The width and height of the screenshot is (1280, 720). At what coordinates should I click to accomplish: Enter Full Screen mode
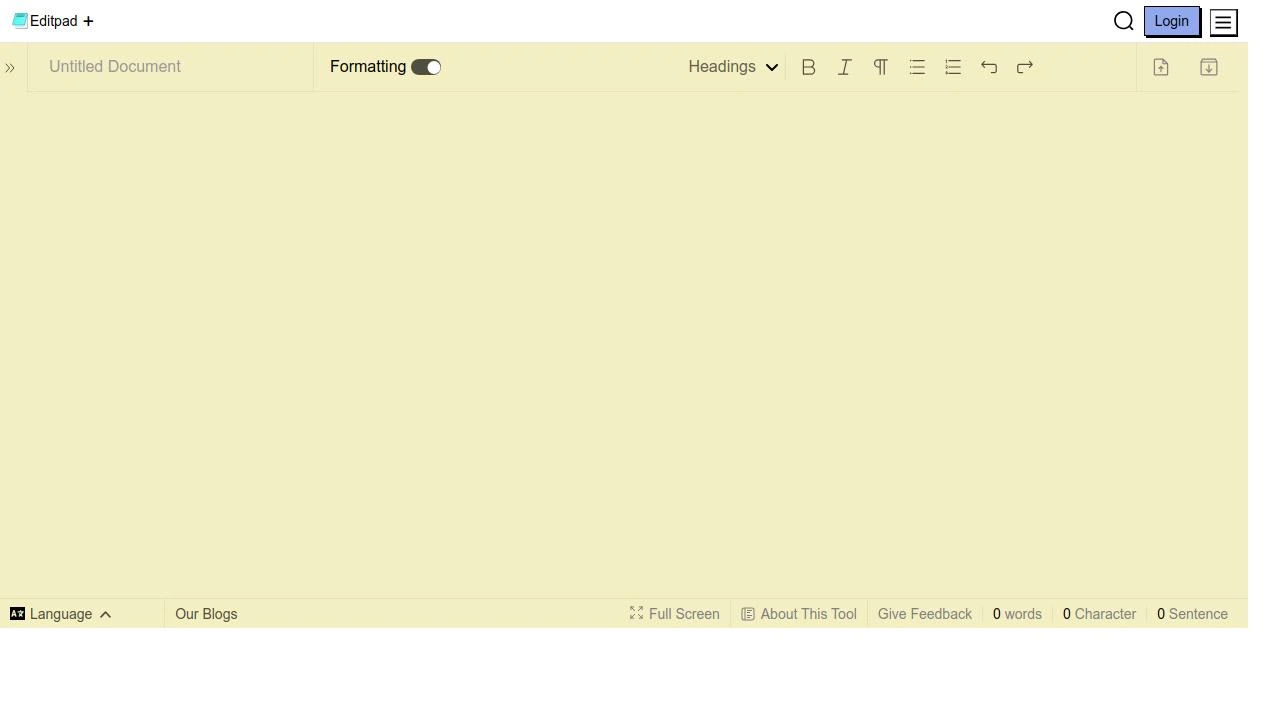675,614
